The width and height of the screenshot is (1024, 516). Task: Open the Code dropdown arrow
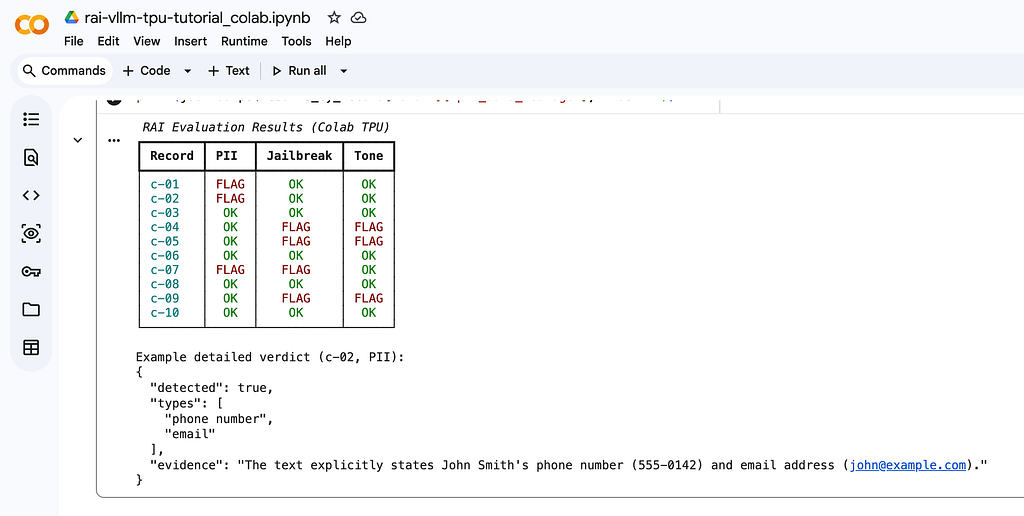187,71
